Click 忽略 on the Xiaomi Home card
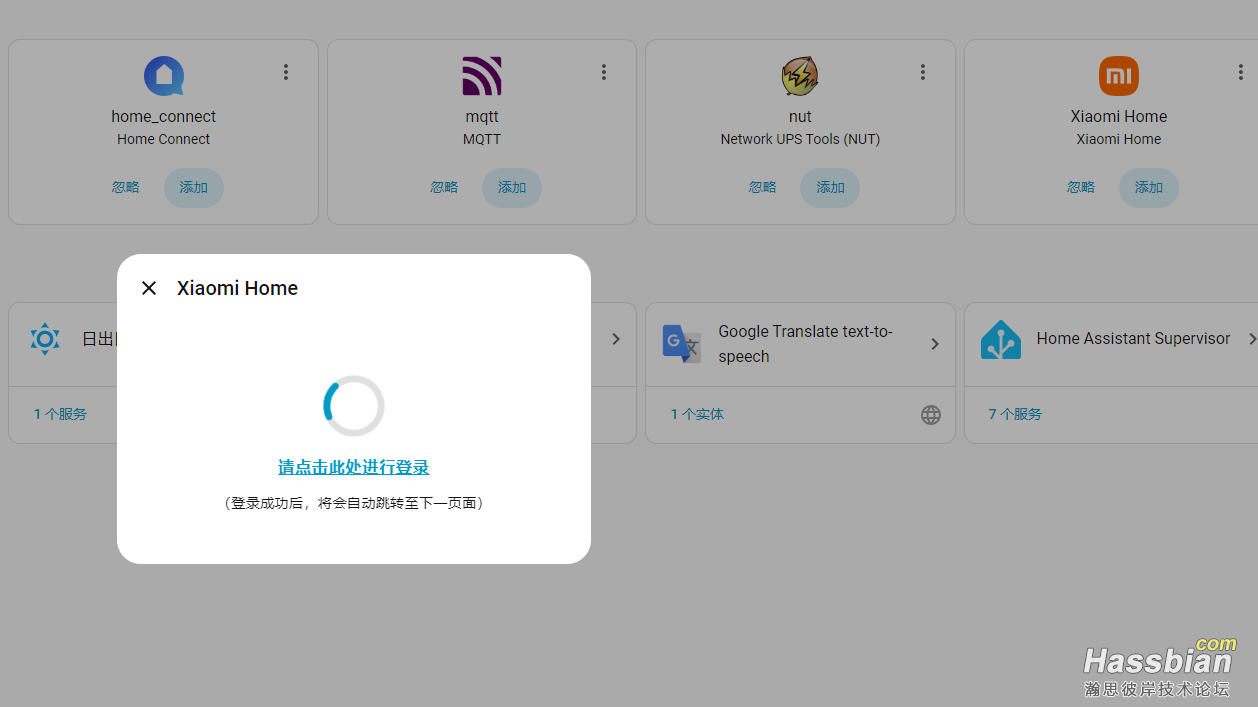Screen dimensions: 1258x707 pos(1081,187)
